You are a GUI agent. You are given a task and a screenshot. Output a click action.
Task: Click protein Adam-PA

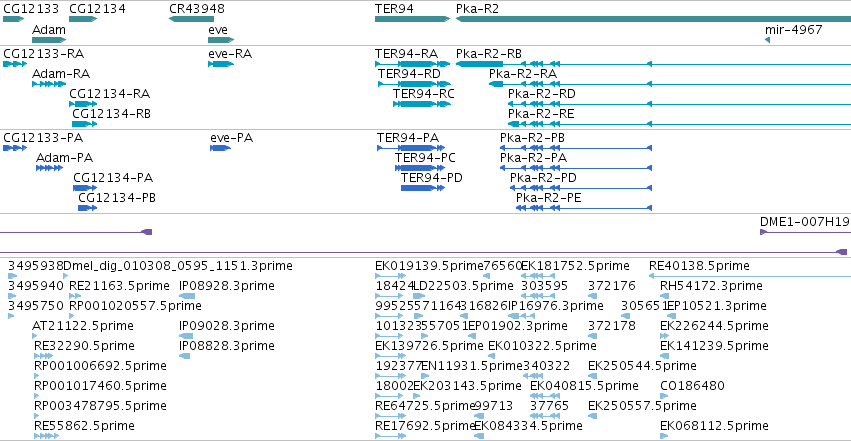pyautogui.click(x=65, y=158)
